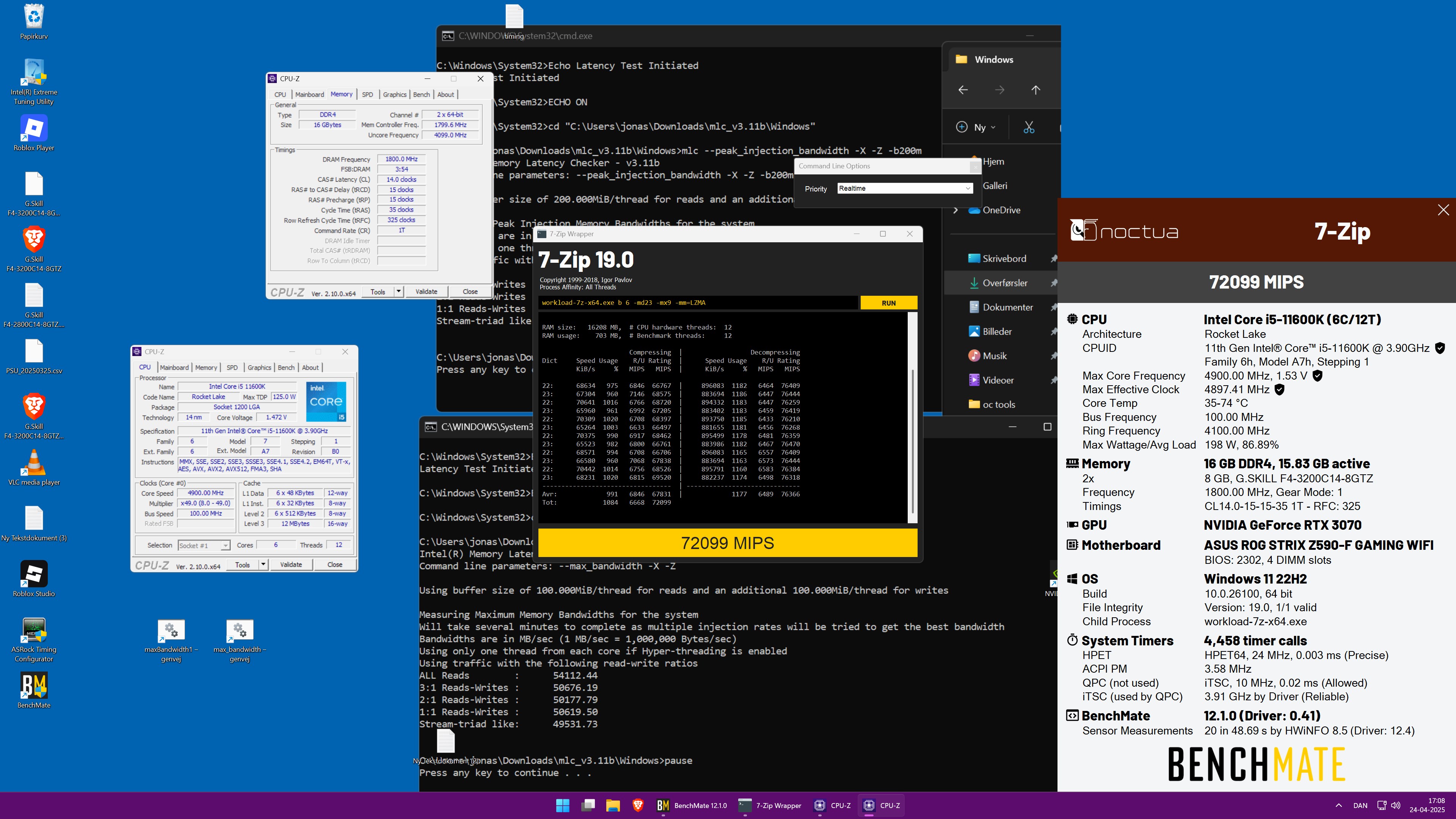
Task: Click DRAM Frequency value 1800.0 MHz
Action: pyautogui.click(x=401, y=159)
